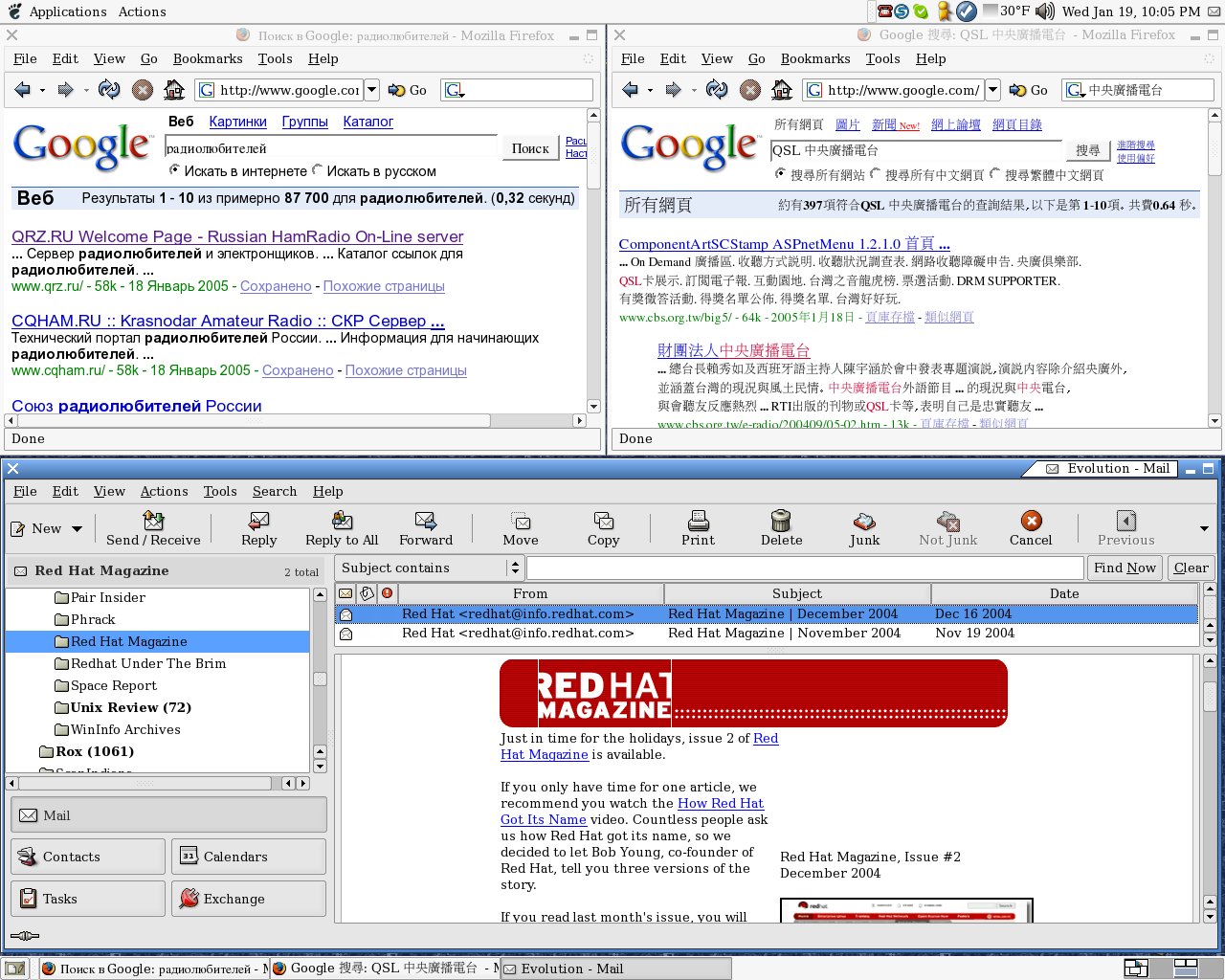
Task: Sort messages by Date column header
Action: pos(1064,593)
